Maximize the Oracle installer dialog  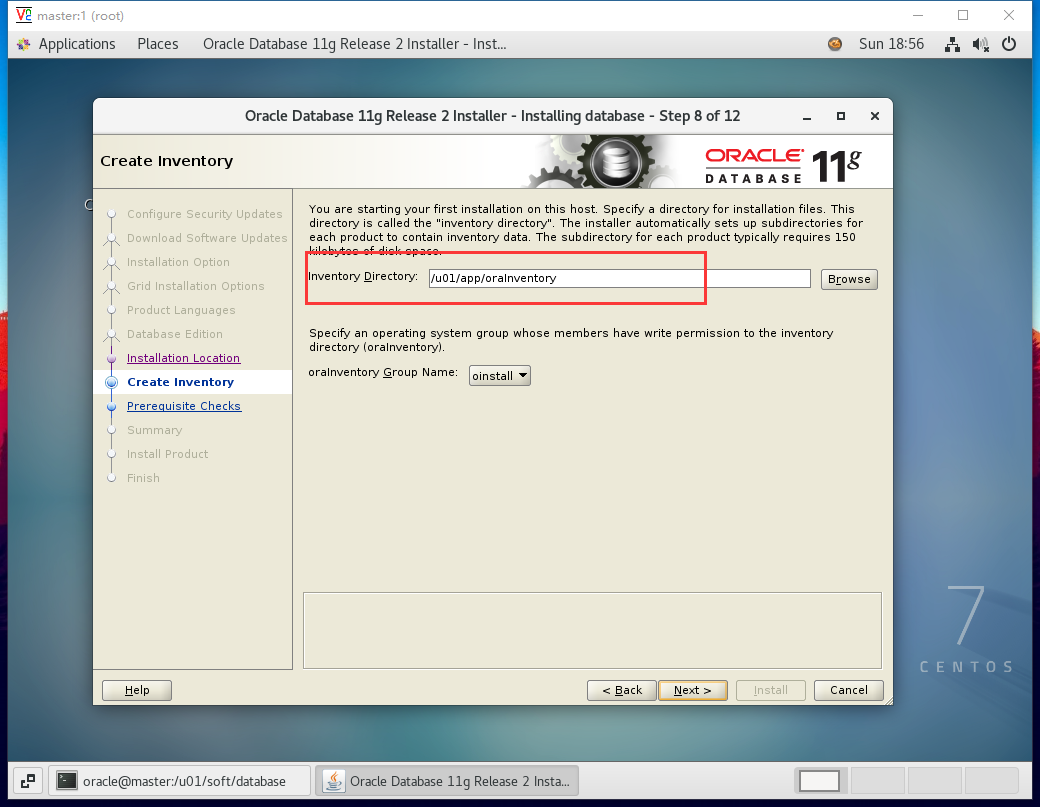(x=840, y=116)
